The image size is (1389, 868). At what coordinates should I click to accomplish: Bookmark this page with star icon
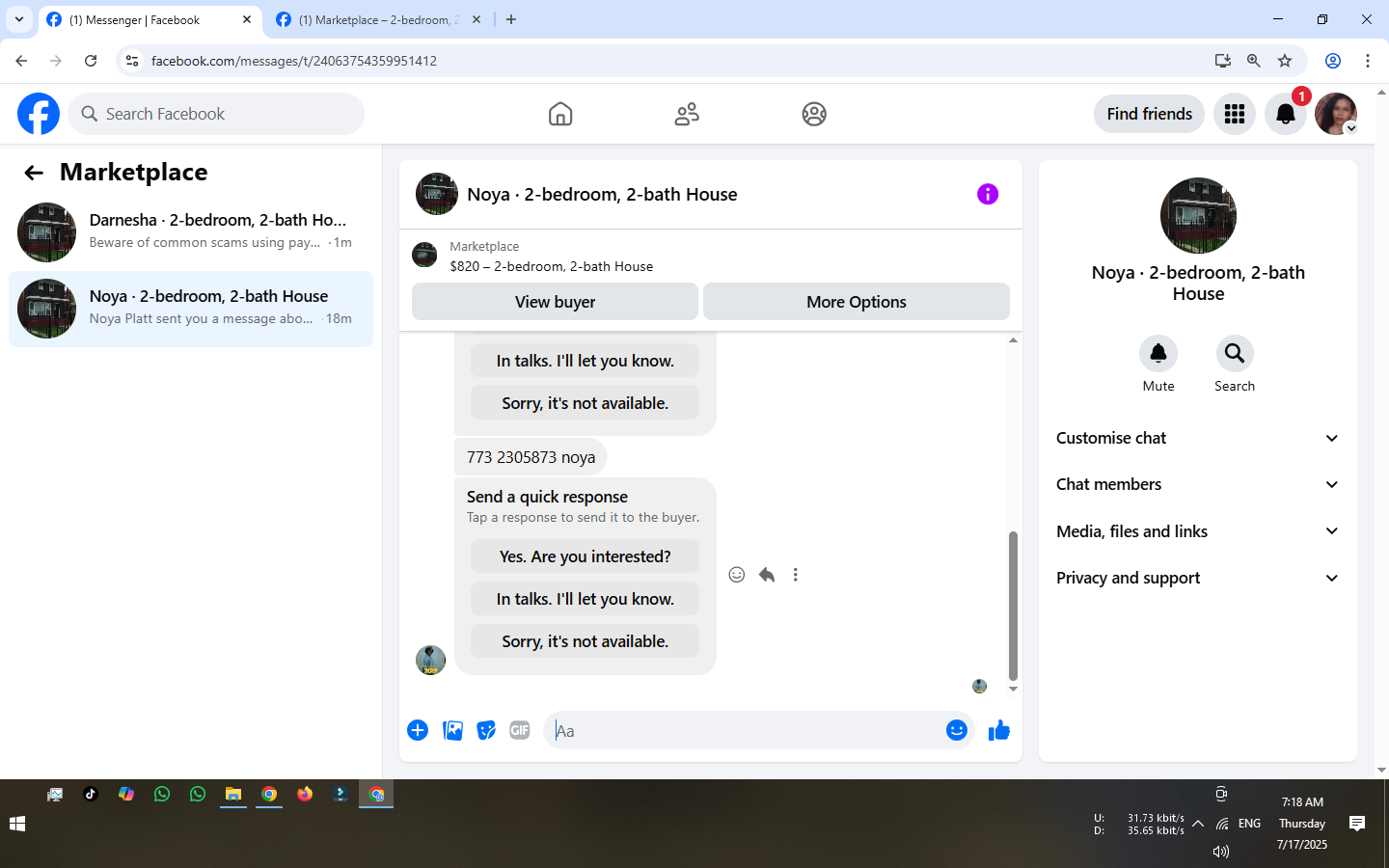(1285, 61)
